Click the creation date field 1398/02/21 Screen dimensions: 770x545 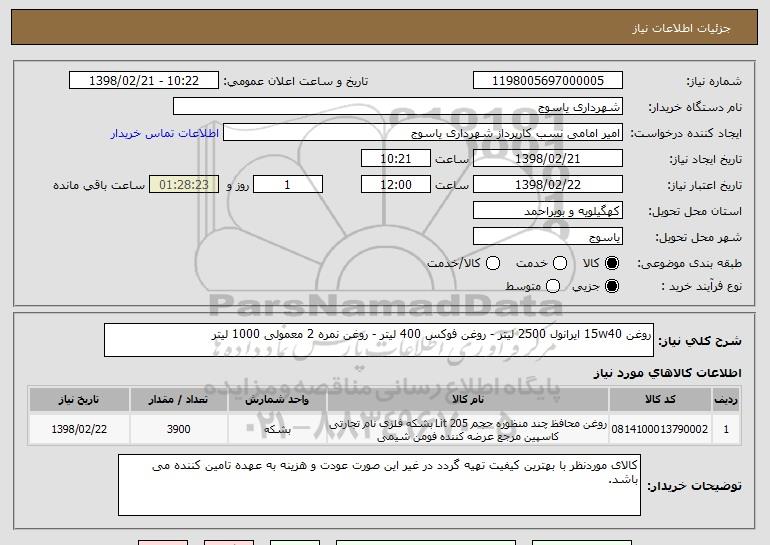(x=548, y=159)
